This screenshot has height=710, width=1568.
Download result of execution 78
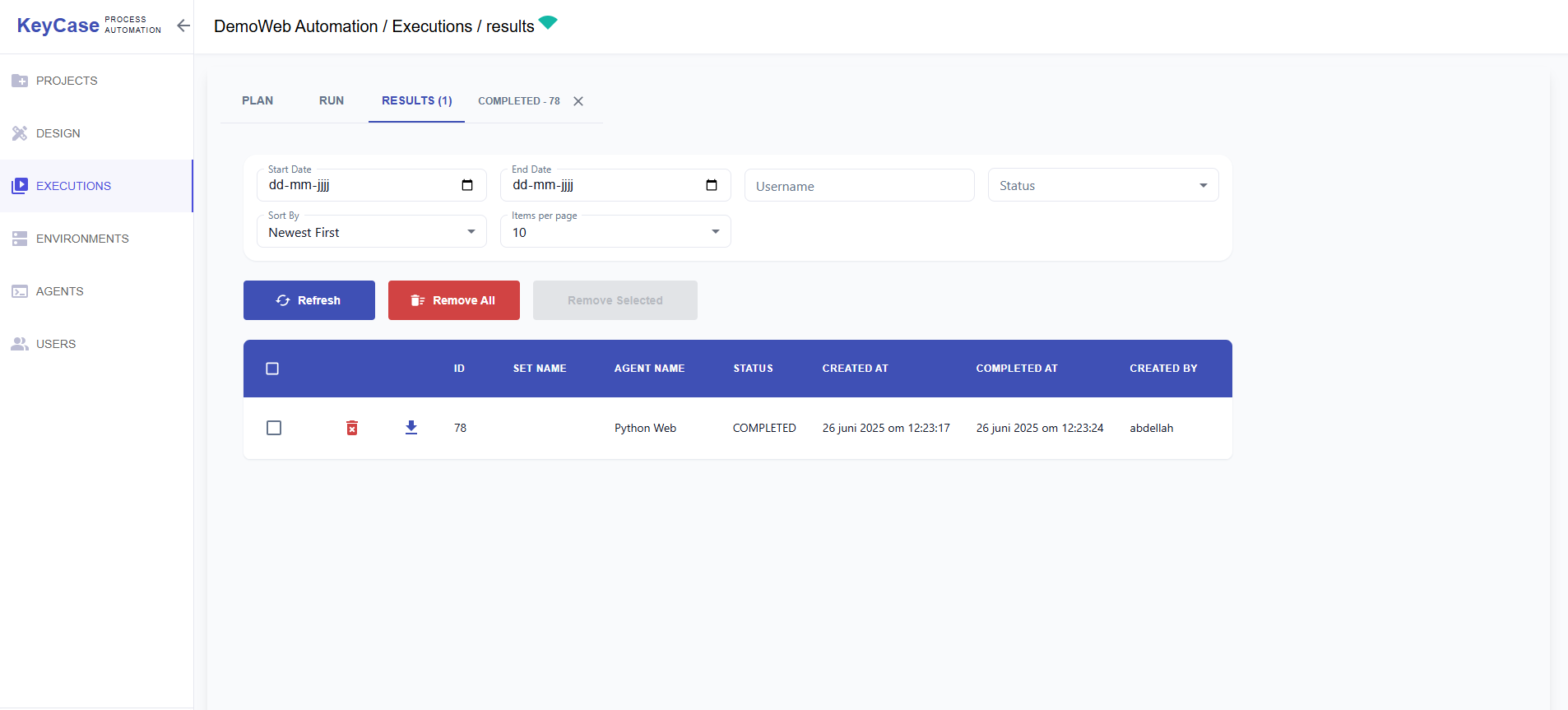point(411,428)
